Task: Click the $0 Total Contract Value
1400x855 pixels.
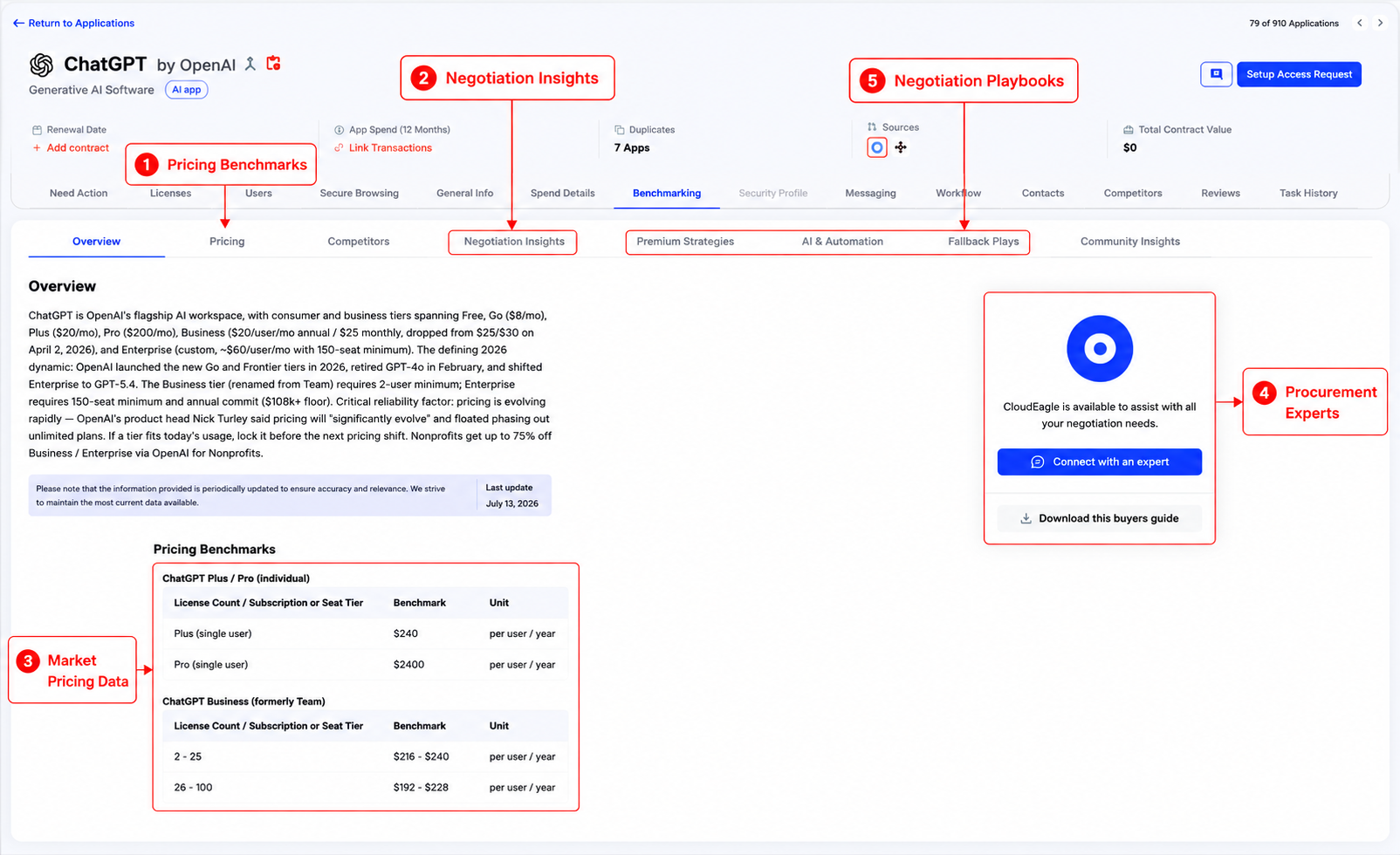Action: (x=1130, y=148)
